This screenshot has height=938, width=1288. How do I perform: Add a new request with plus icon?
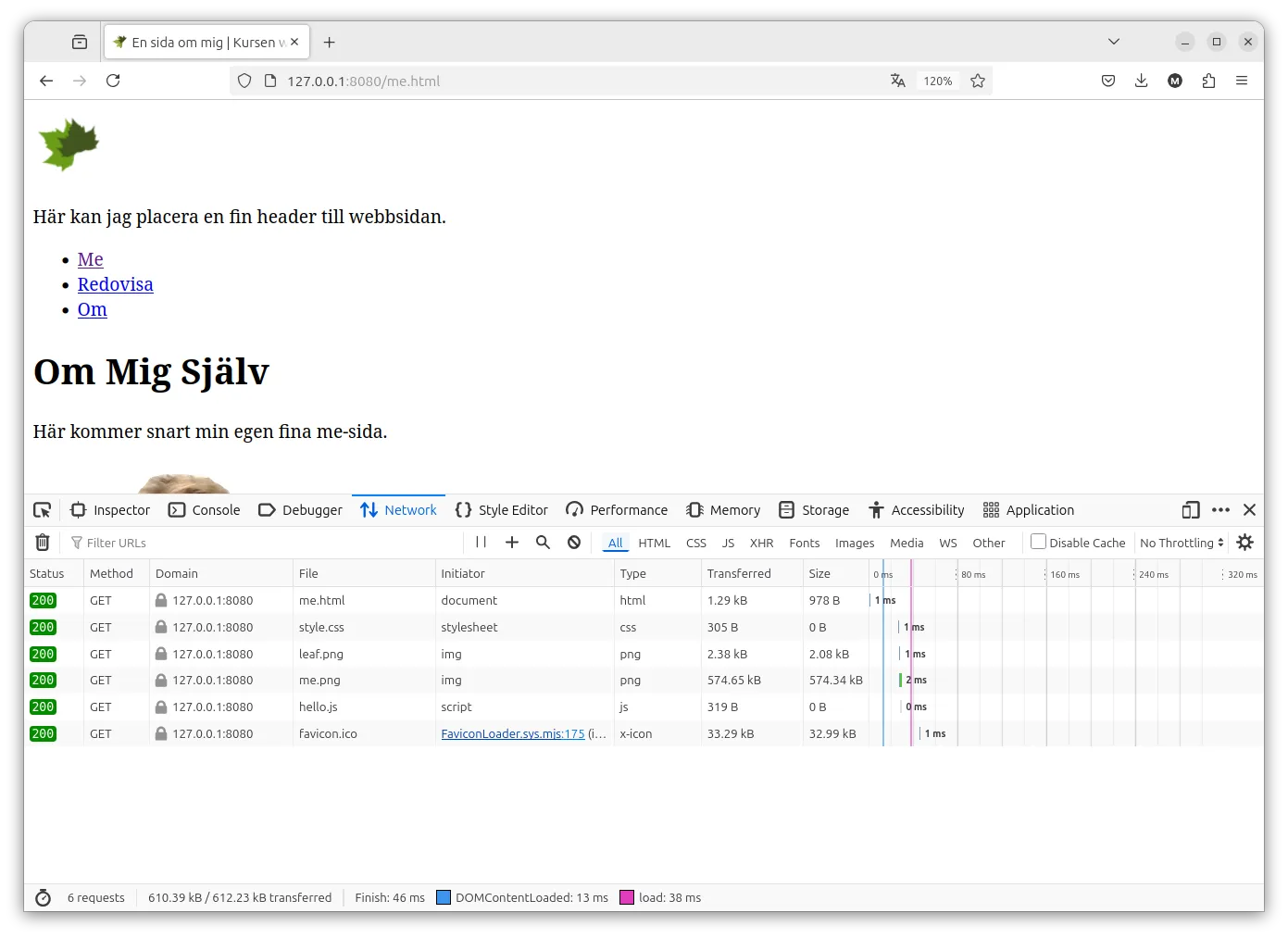[511, 543]
